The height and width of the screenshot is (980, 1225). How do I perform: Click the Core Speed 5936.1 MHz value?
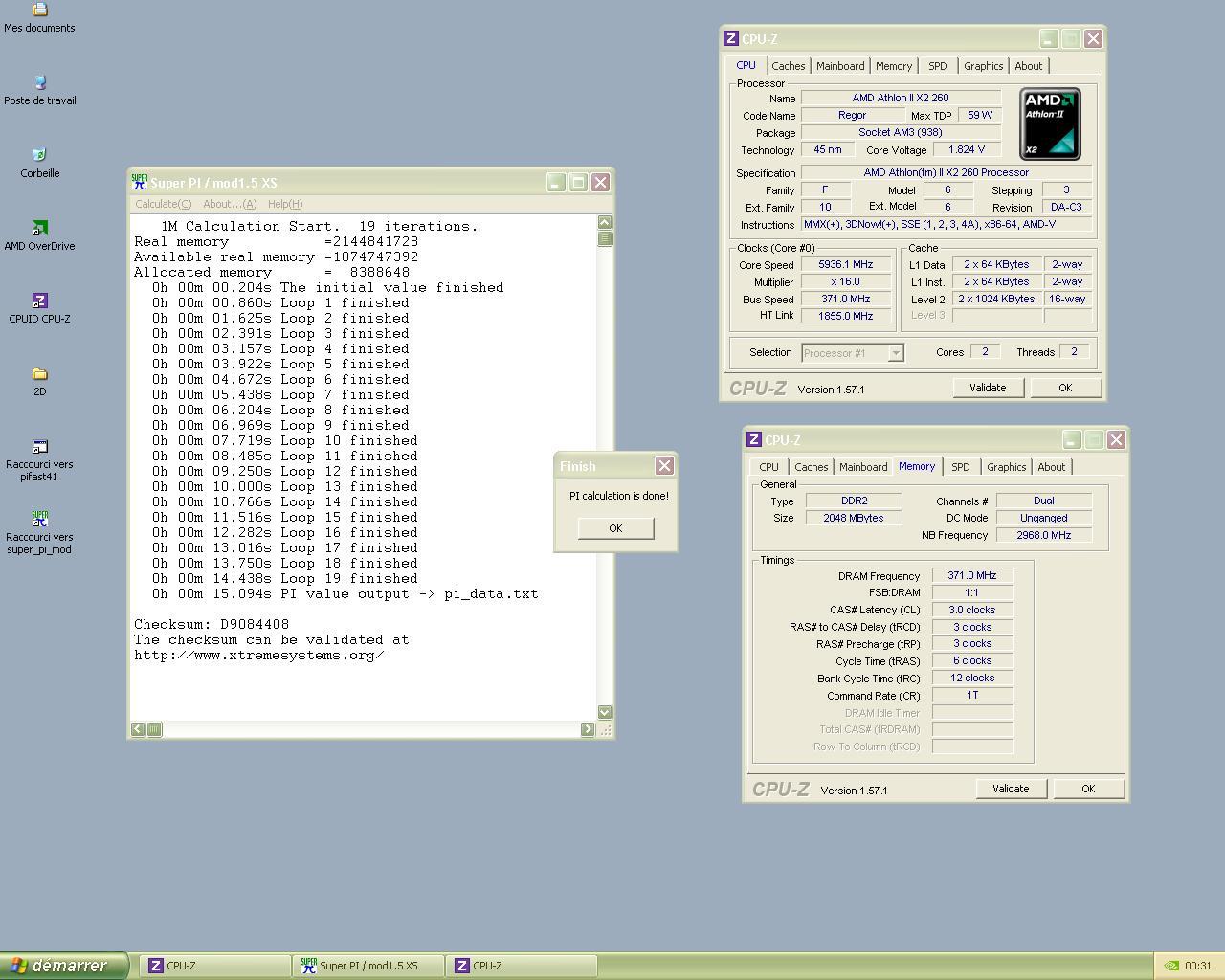point(845,265)
